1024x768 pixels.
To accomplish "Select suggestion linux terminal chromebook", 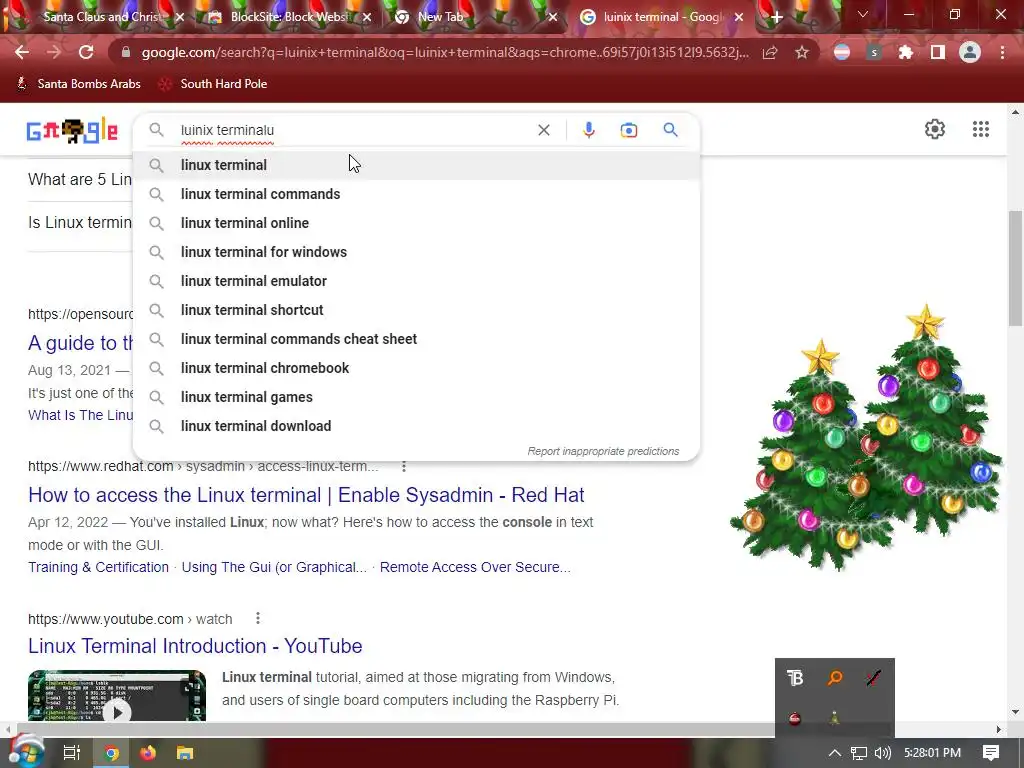I will click(x=416, y=368).
